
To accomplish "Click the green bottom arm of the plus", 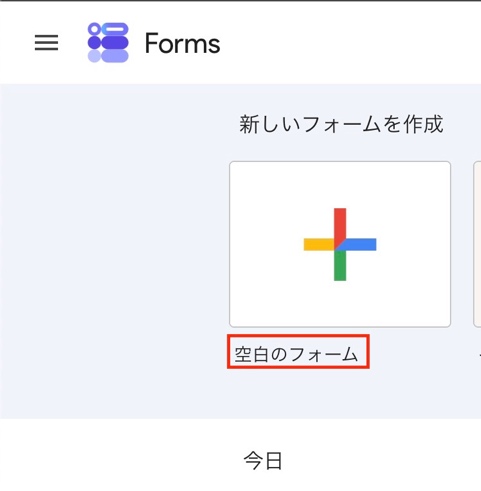I will (x=340, y=266).
